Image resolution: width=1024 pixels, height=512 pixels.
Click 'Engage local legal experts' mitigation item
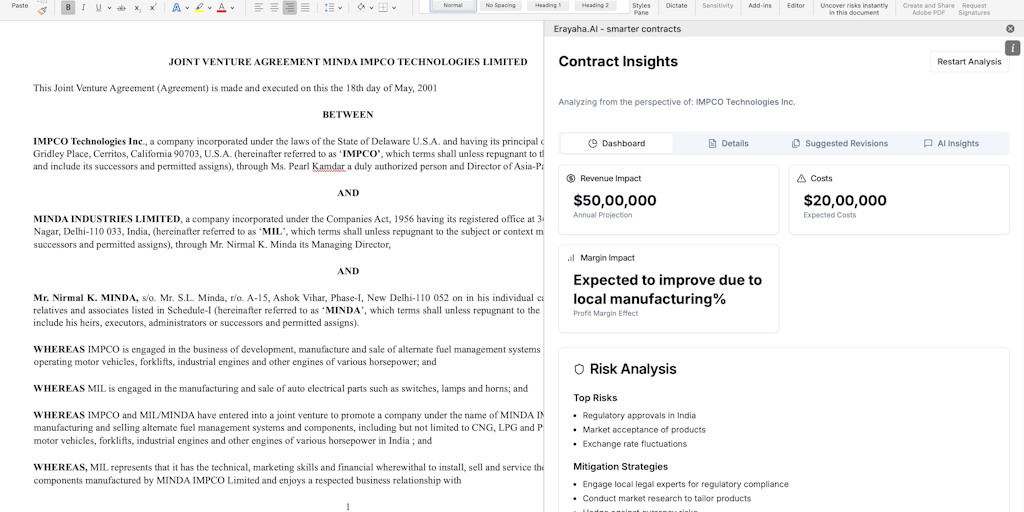coord(686,485)
